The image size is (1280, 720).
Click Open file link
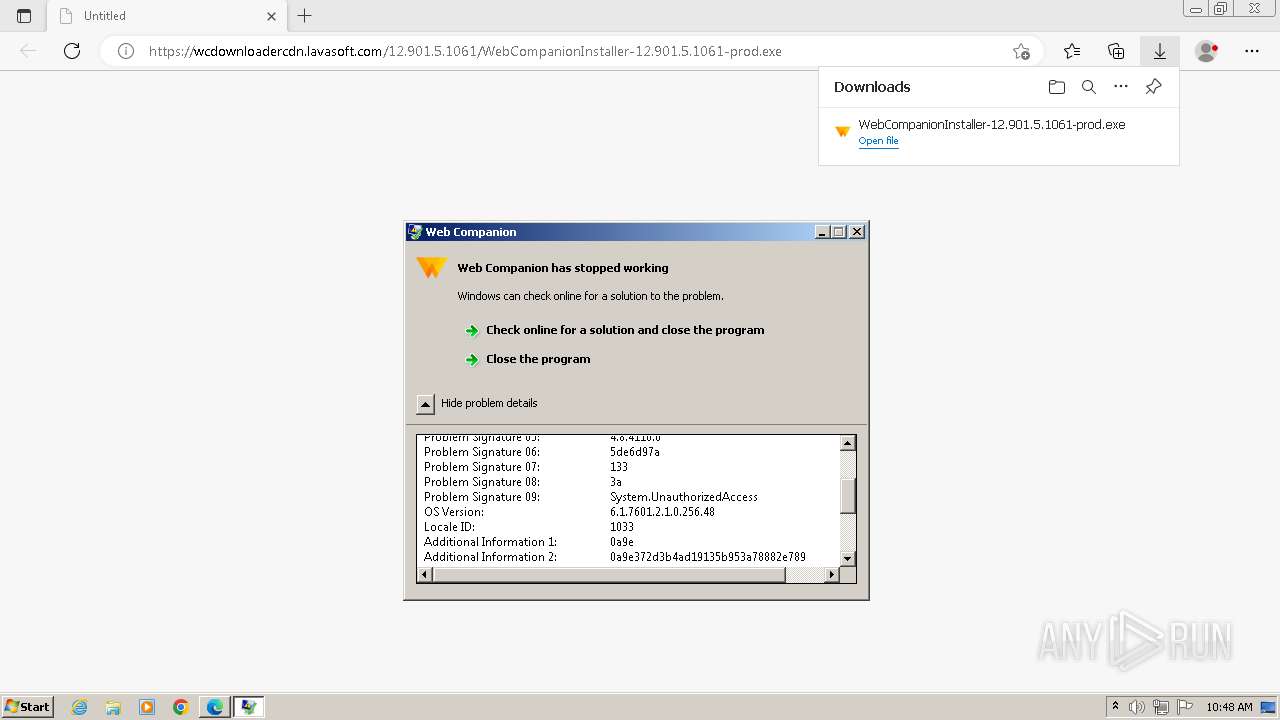(x=878, y=141)
